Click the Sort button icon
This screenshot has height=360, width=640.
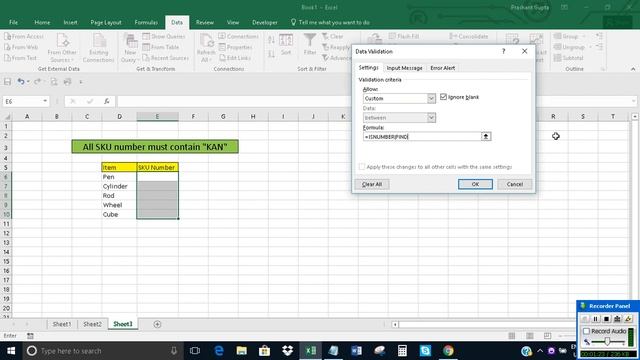tap(286, 40)
